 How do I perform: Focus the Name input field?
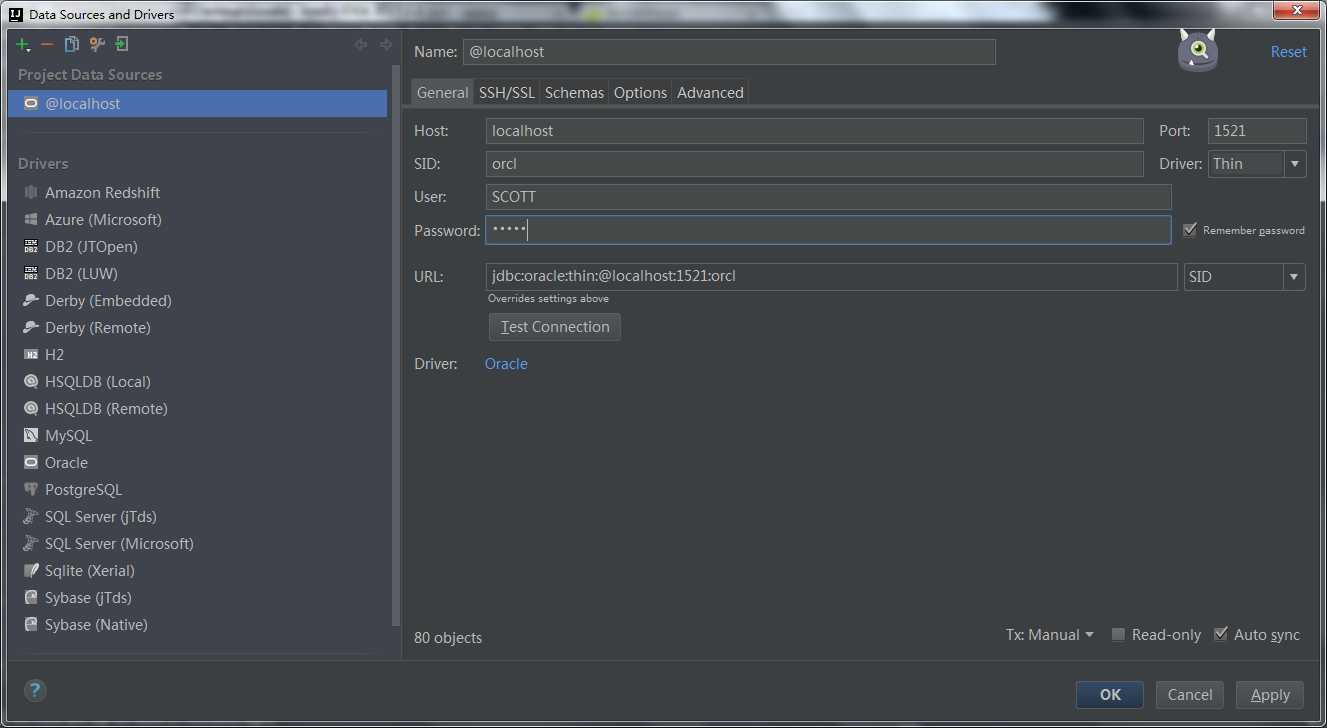click(x=729, y=52)
